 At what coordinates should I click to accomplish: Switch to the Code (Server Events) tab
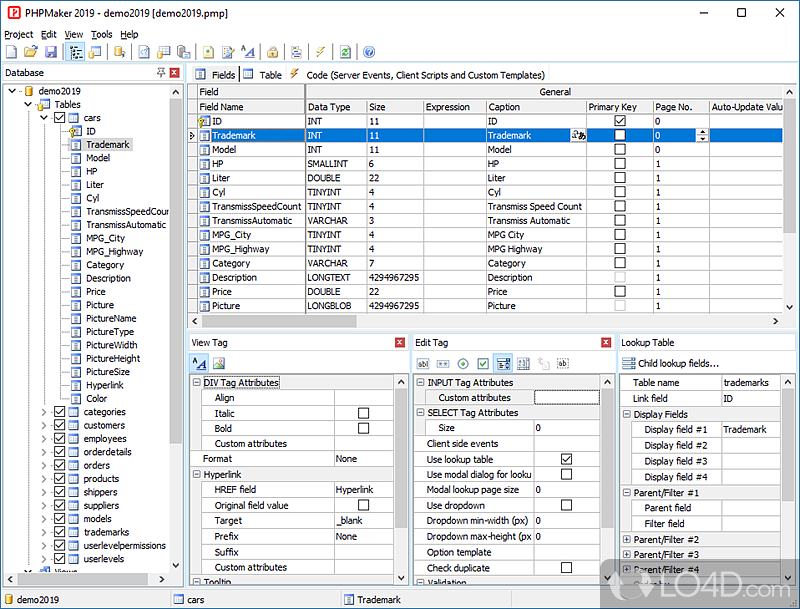tap(424, 75)
